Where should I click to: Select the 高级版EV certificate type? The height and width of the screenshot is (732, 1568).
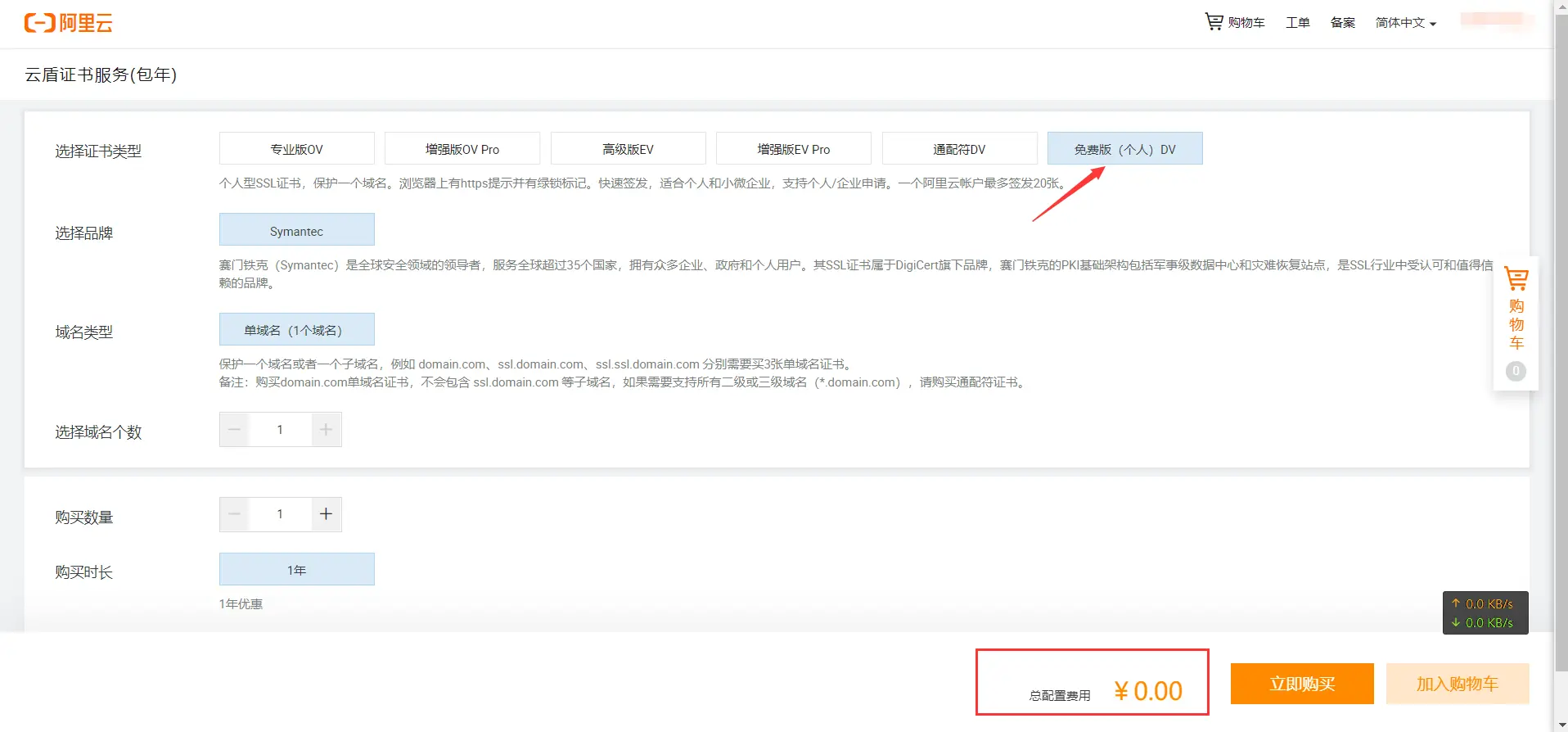click(628, 149)
